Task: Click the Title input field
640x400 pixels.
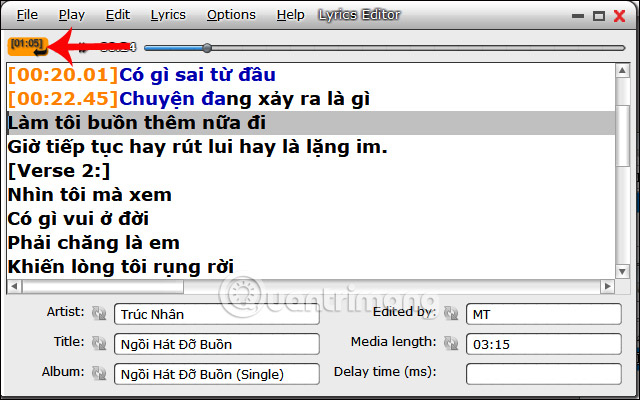Action: 217,344
